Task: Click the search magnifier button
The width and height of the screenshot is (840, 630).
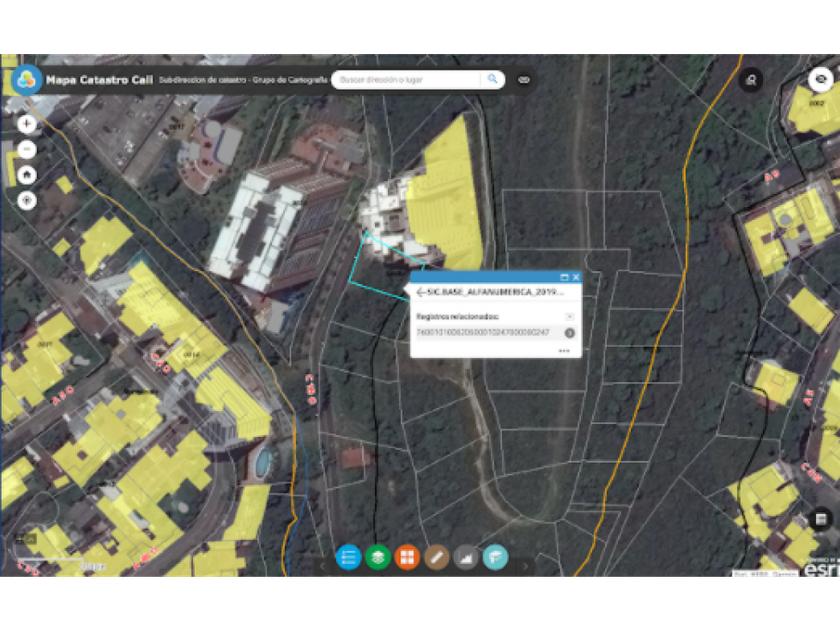Action: (x=492, y=79)
